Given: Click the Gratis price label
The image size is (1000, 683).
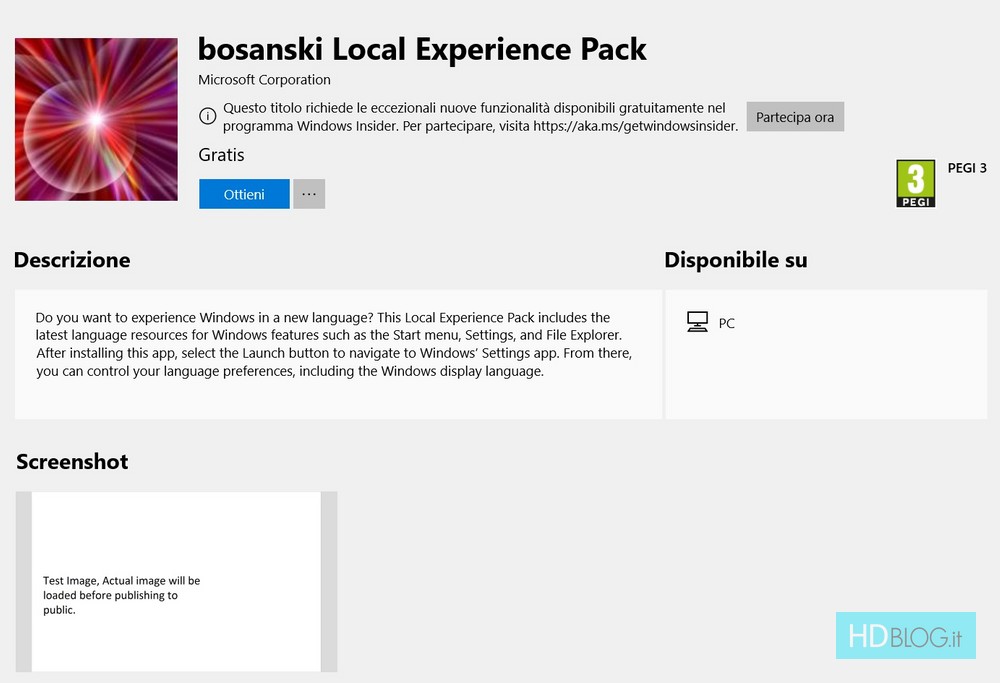Looking at the screenshot, I should click(221, 155).
